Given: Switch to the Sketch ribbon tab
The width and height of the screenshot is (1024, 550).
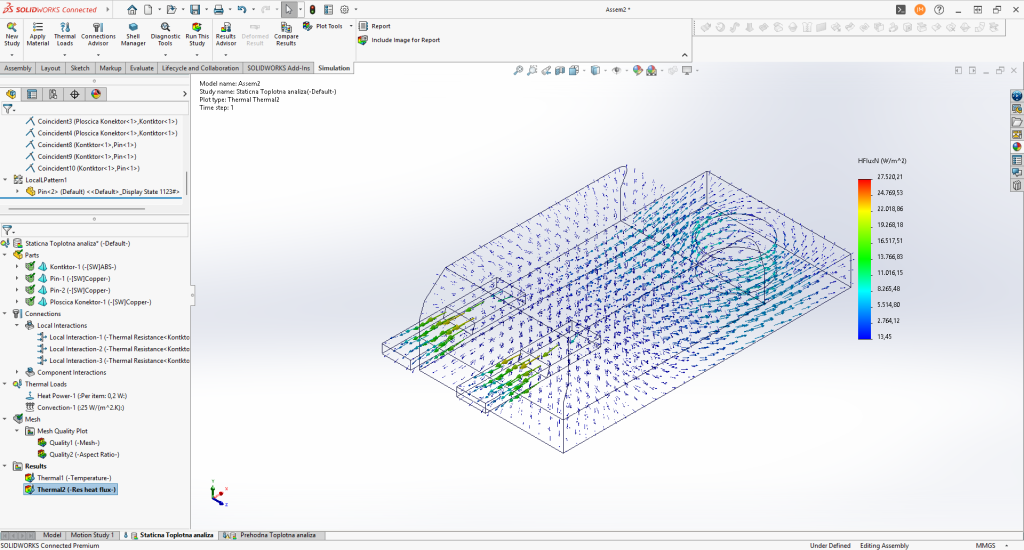Looking at the screenshot, I should tap(80, 68).
